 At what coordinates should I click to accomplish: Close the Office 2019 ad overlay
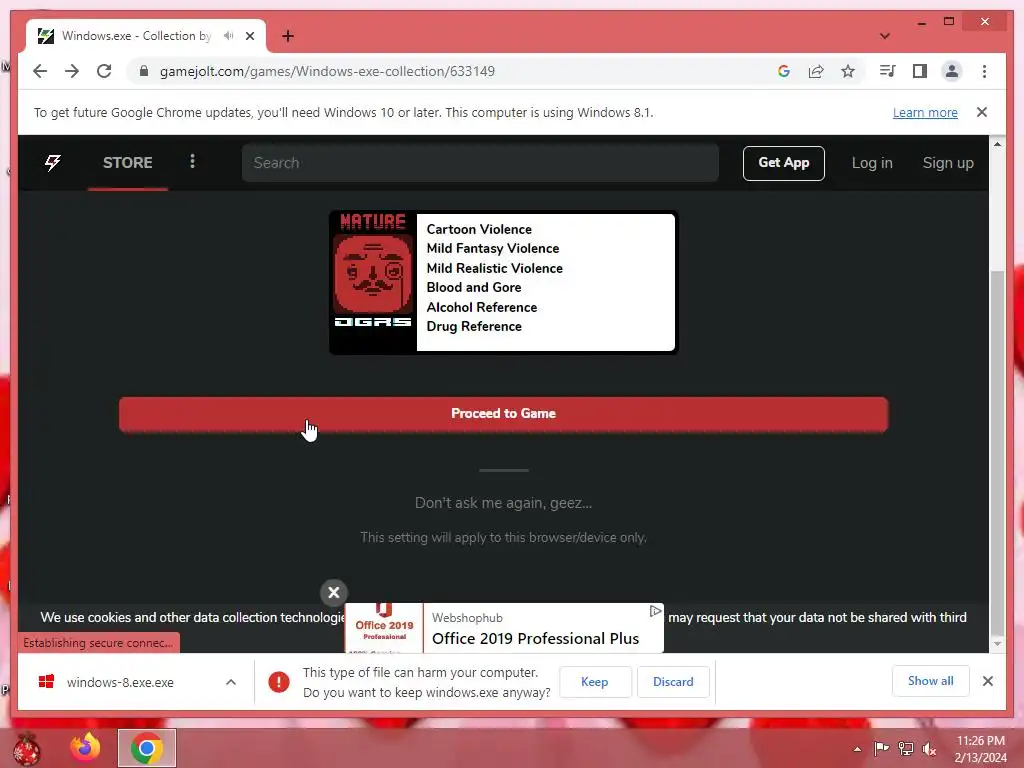point(334,592)
